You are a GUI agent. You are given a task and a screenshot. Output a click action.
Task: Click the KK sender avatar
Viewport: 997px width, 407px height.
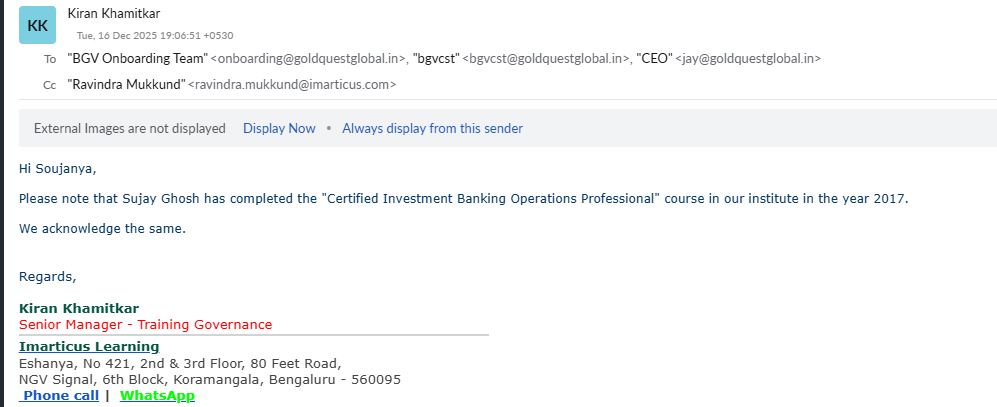pos(37,25)
